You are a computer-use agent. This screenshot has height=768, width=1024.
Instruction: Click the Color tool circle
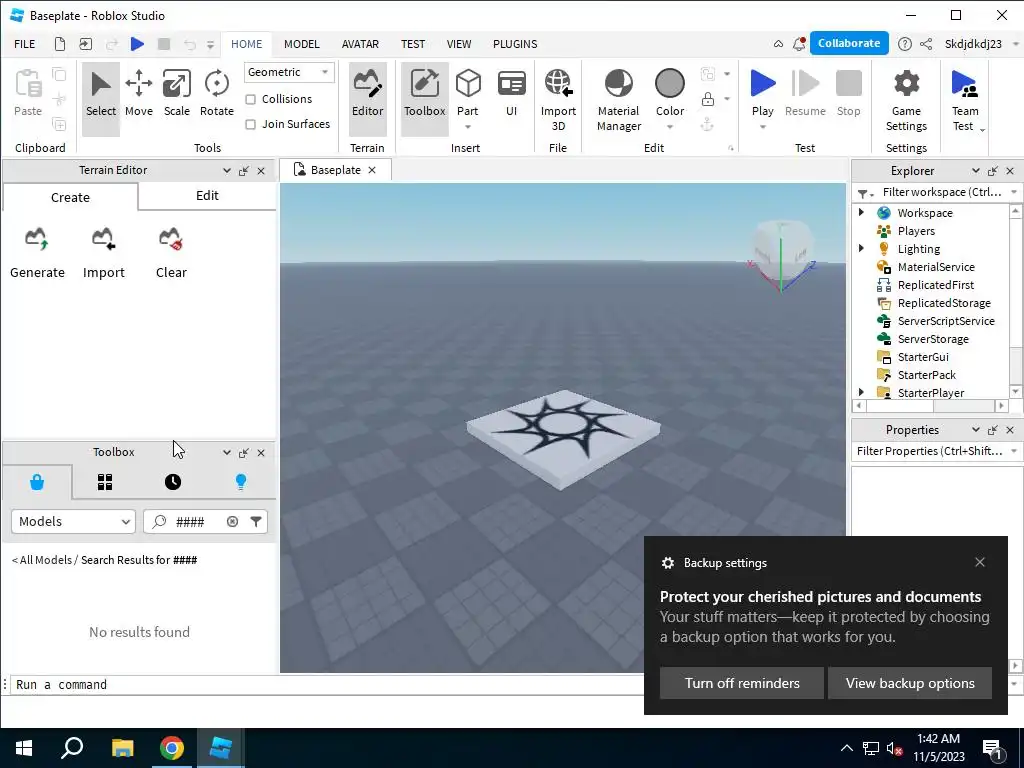pos(669,84)
